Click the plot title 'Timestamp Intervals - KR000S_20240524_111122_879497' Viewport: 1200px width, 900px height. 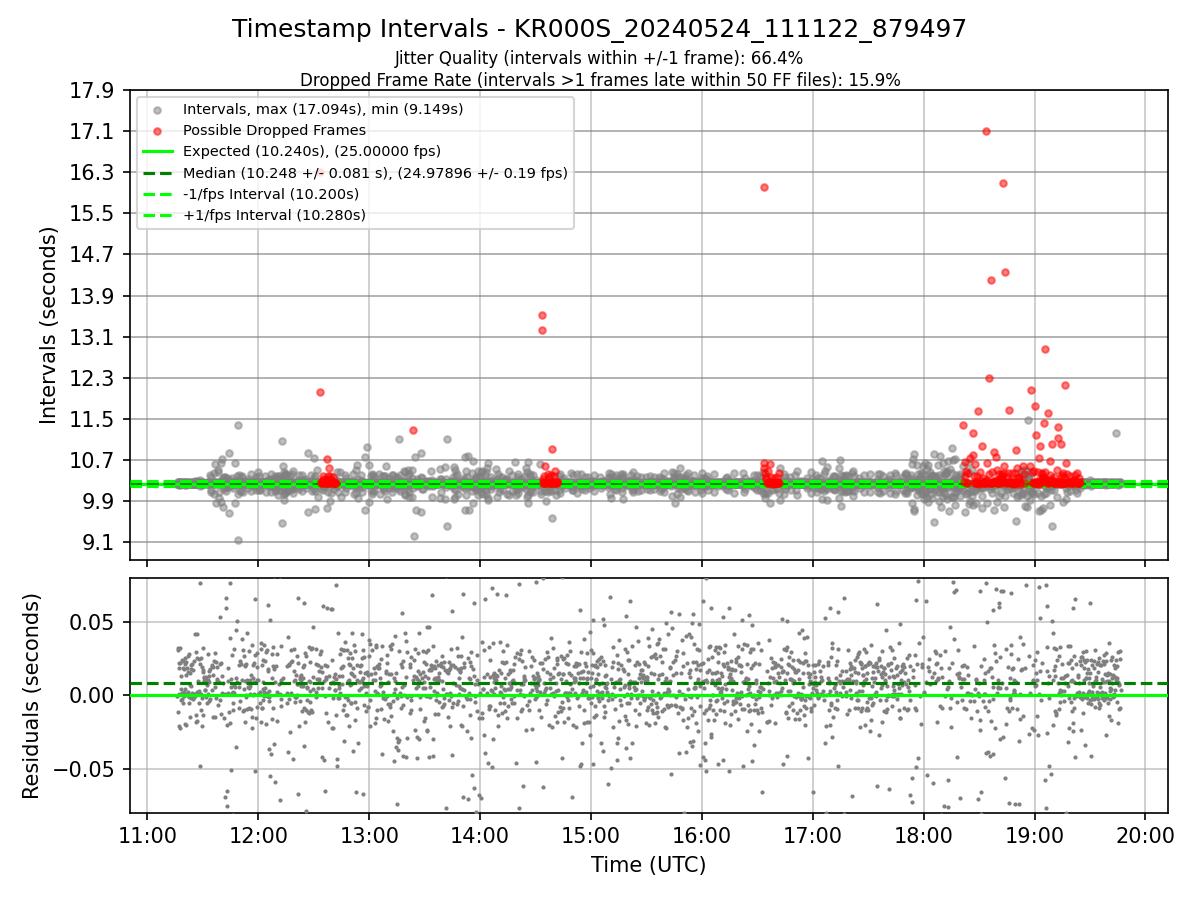[x=599, y=29]
